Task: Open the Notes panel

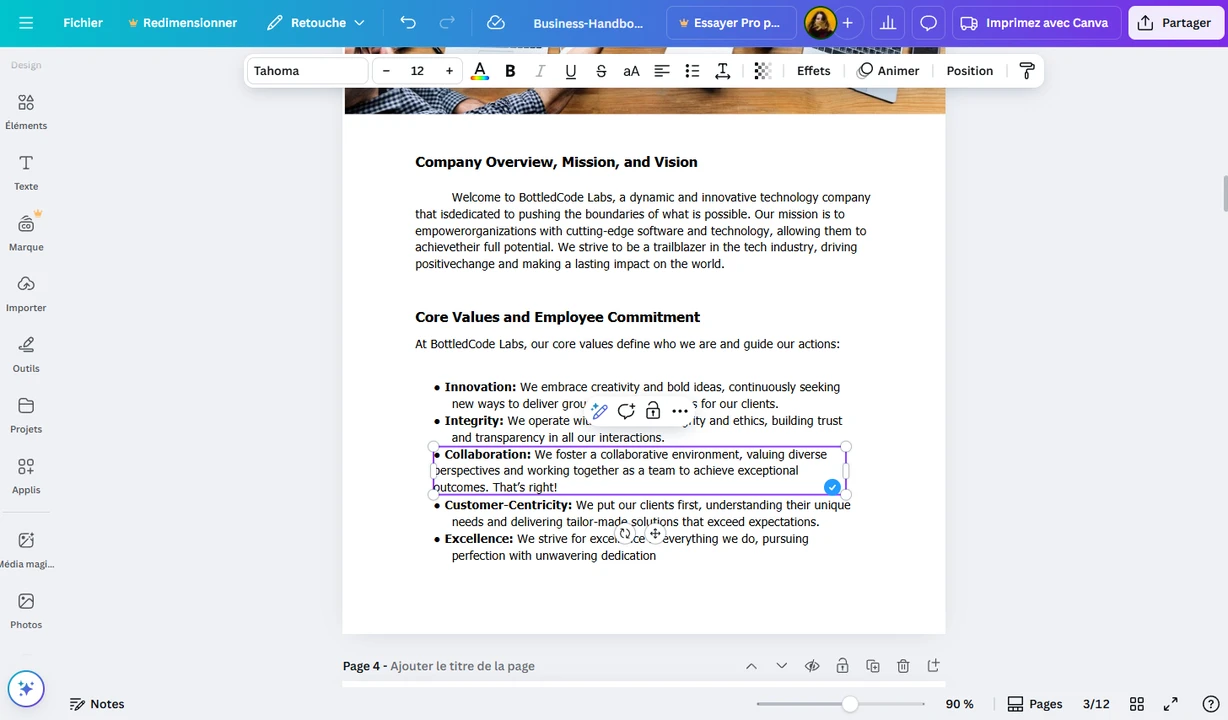Action: [97, 704]
